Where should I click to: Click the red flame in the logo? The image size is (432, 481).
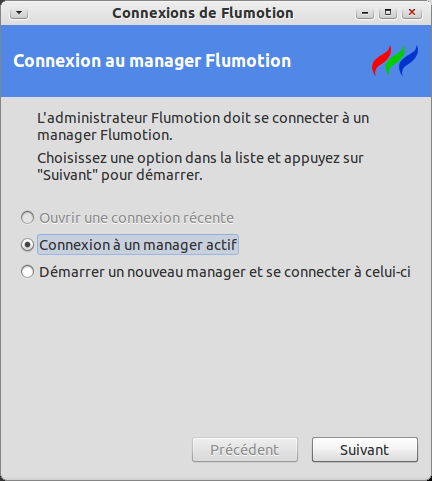[x=381, y=61]
